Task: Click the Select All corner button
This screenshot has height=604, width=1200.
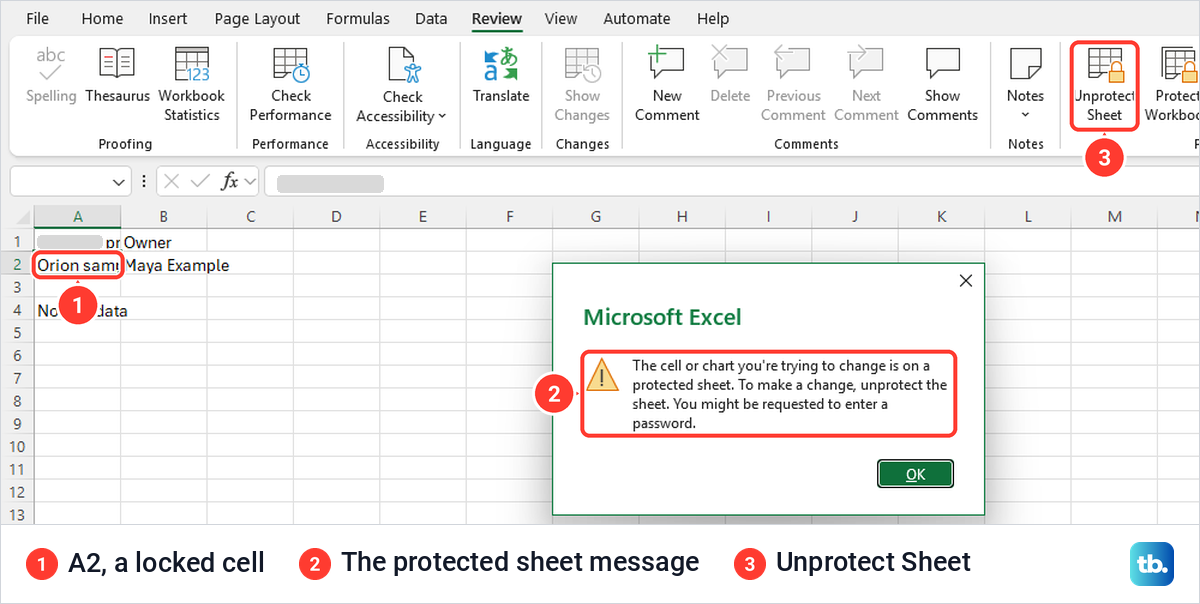Action: tap(17, 217)
